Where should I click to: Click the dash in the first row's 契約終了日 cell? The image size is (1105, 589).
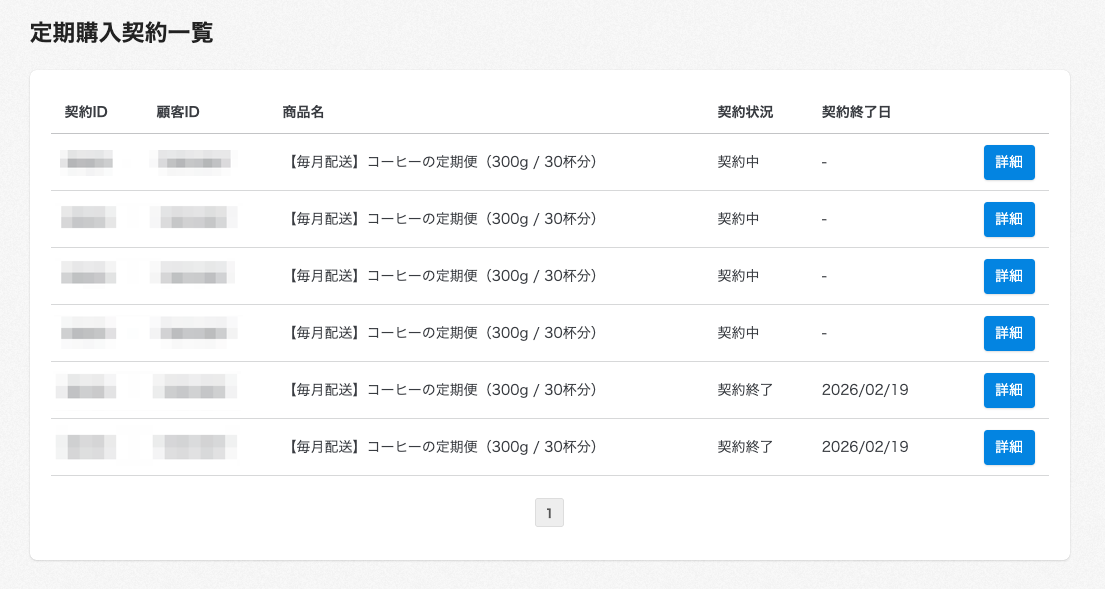[x=822, y=162]
